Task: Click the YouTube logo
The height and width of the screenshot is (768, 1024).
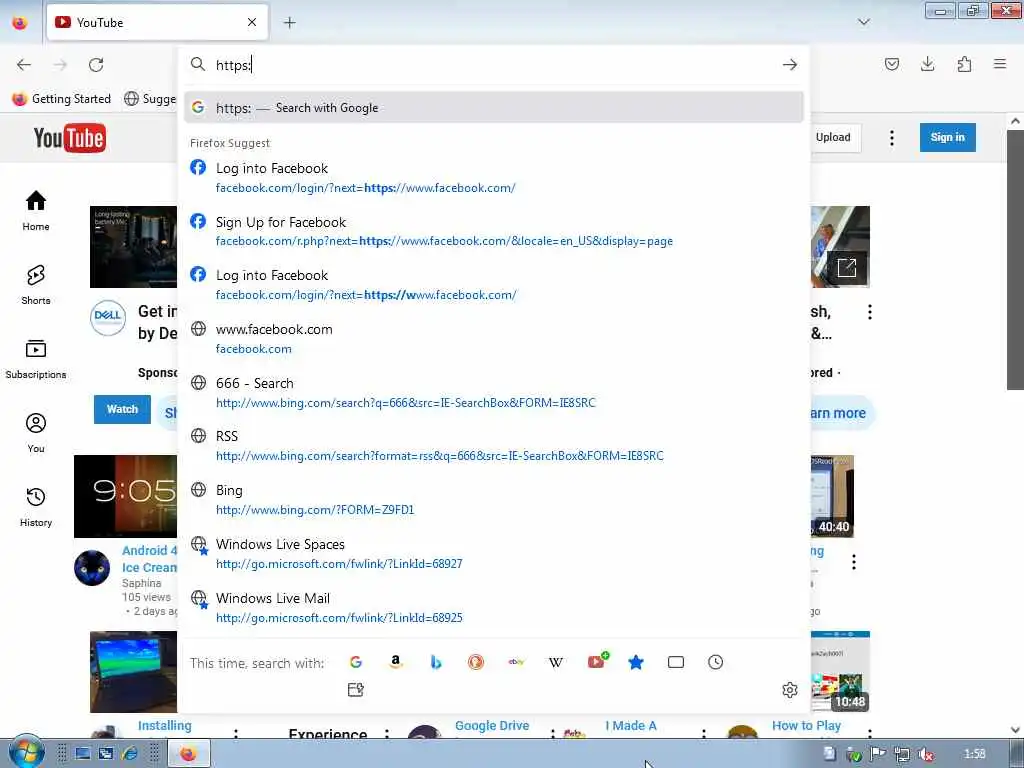Action: pos(70,138)
